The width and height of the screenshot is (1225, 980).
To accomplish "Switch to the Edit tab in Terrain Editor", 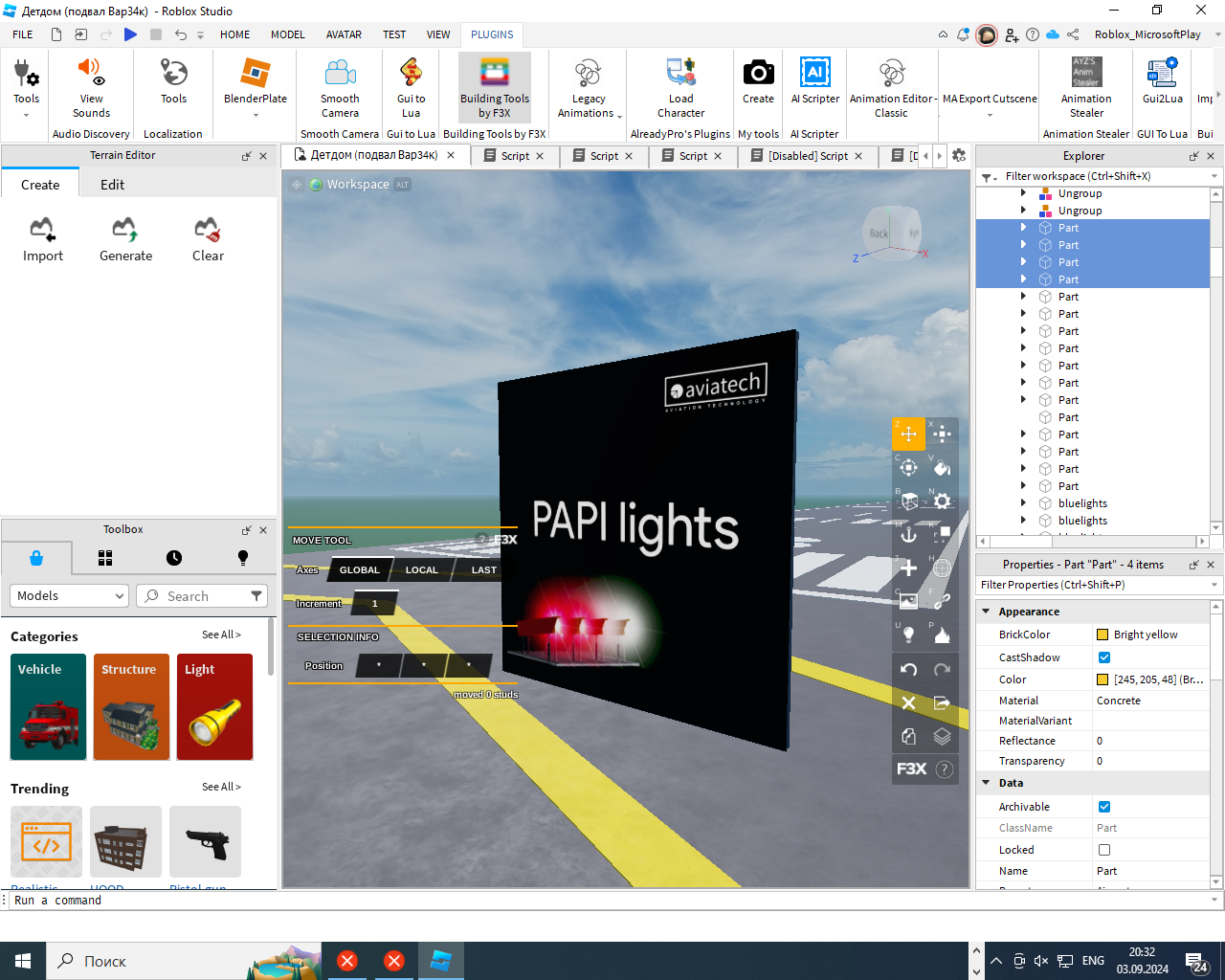I will (x=112, y=185).
